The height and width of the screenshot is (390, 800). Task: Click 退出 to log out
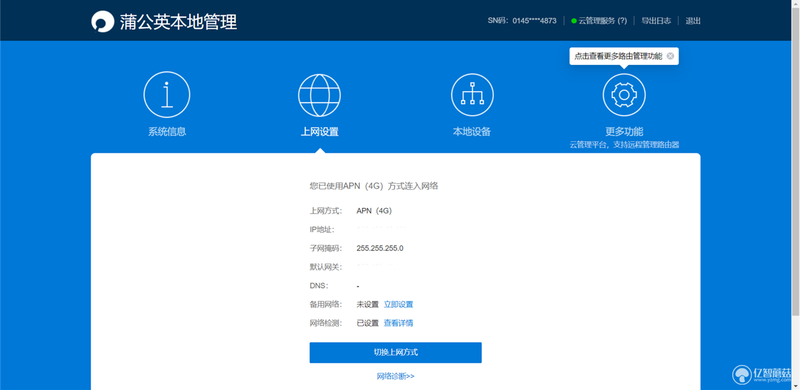click(x=693, y=21)
